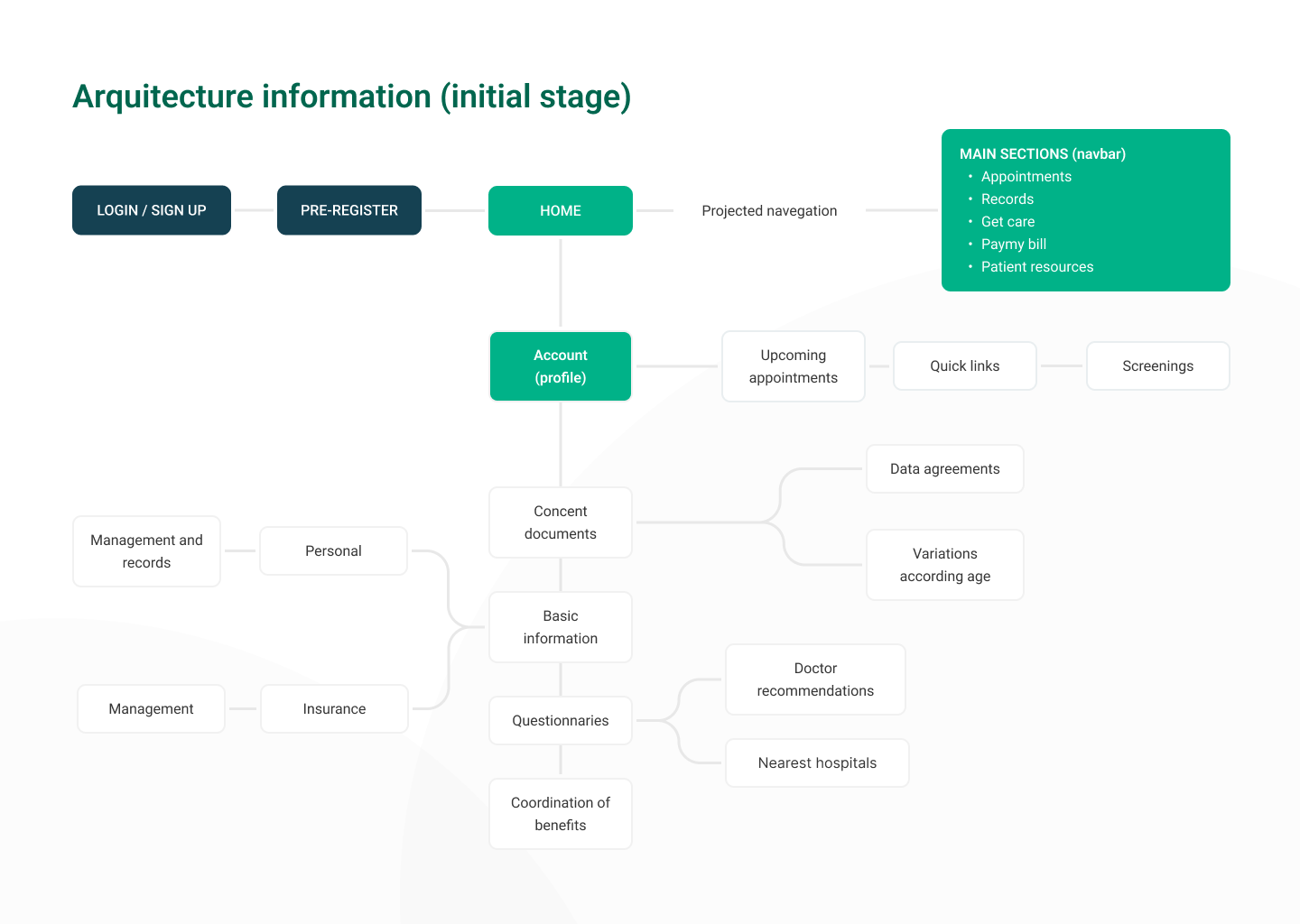Open Appointments in main sections list
Viewport: 1300px width, 924px height.
tap(1026, 177)
